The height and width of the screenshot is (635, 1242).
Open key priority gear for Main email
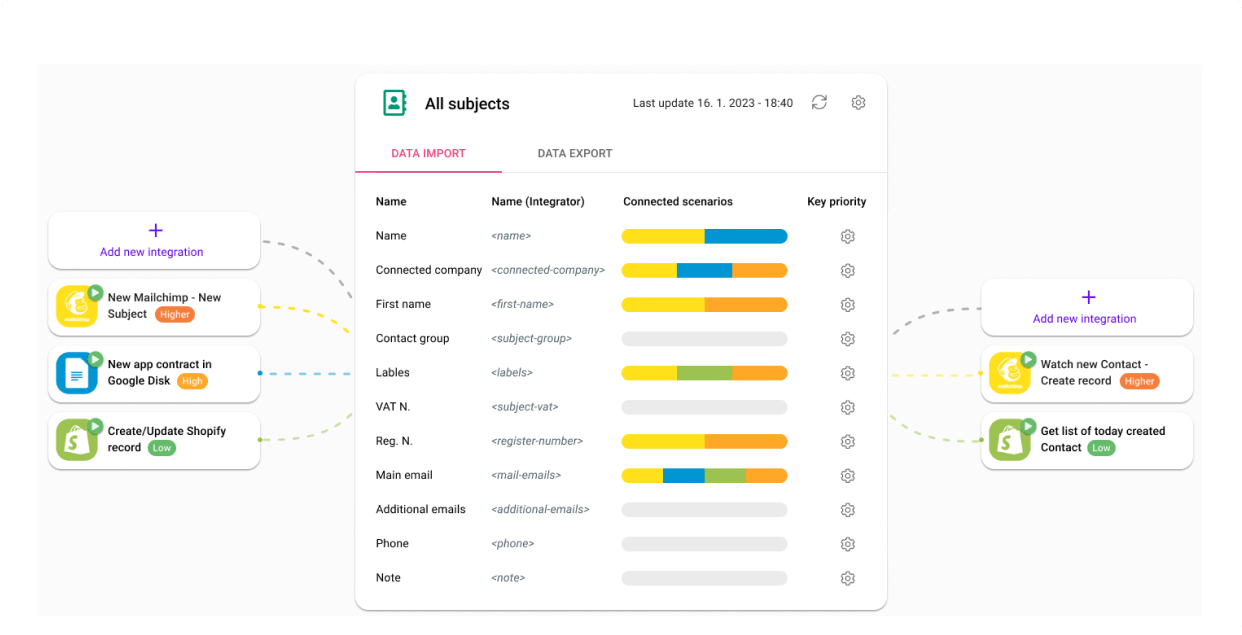tap(847, 476)
